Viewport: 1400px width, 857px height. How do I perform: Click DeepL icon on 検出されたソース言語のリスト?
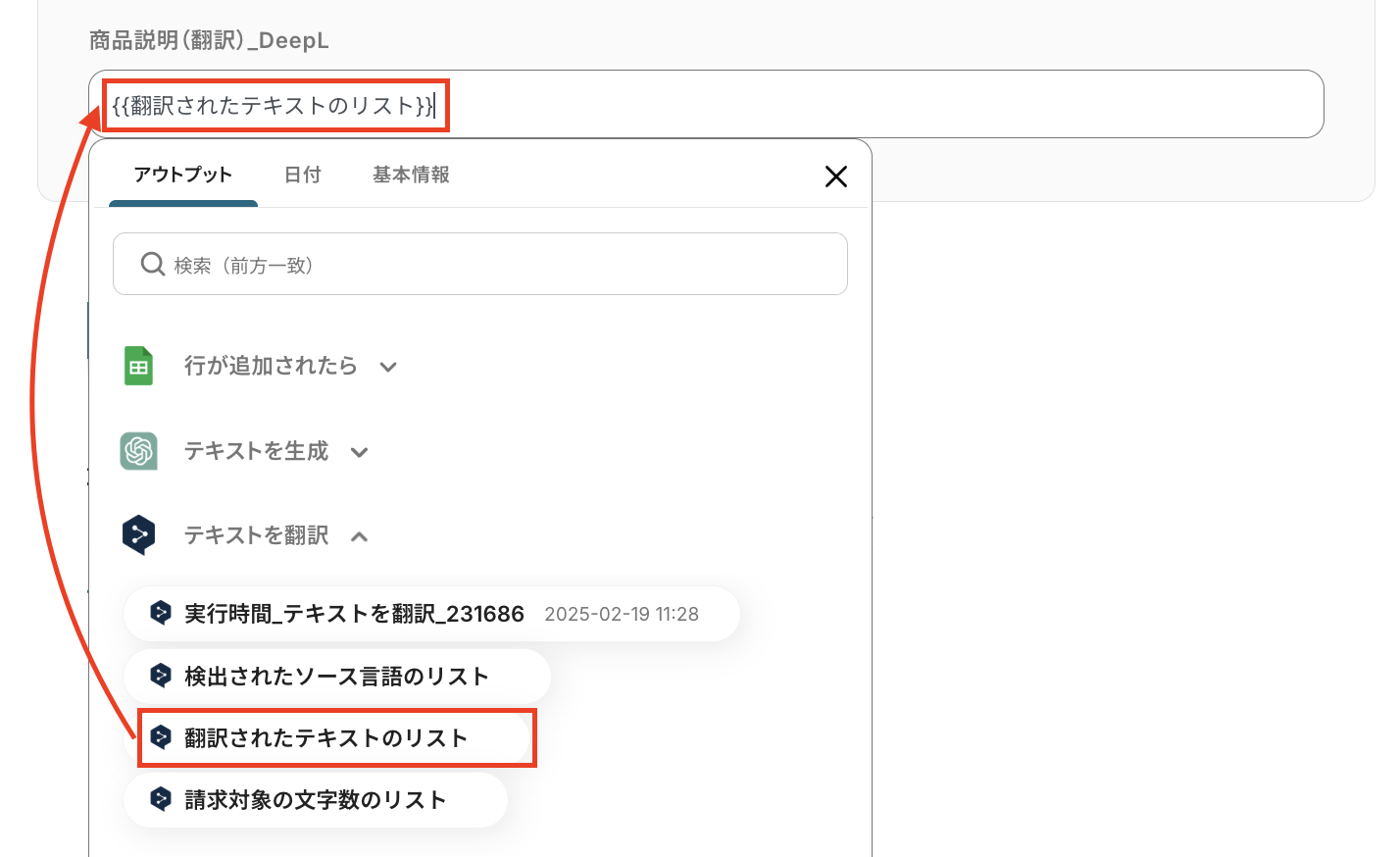pos(161,676)
